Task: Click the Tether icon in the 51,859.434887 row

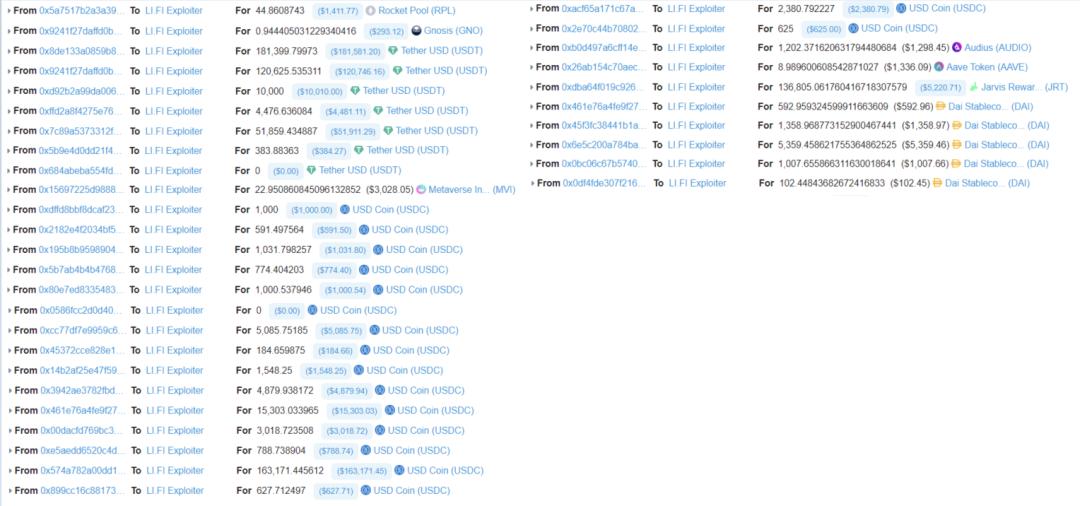Action: tap(388, 131)
